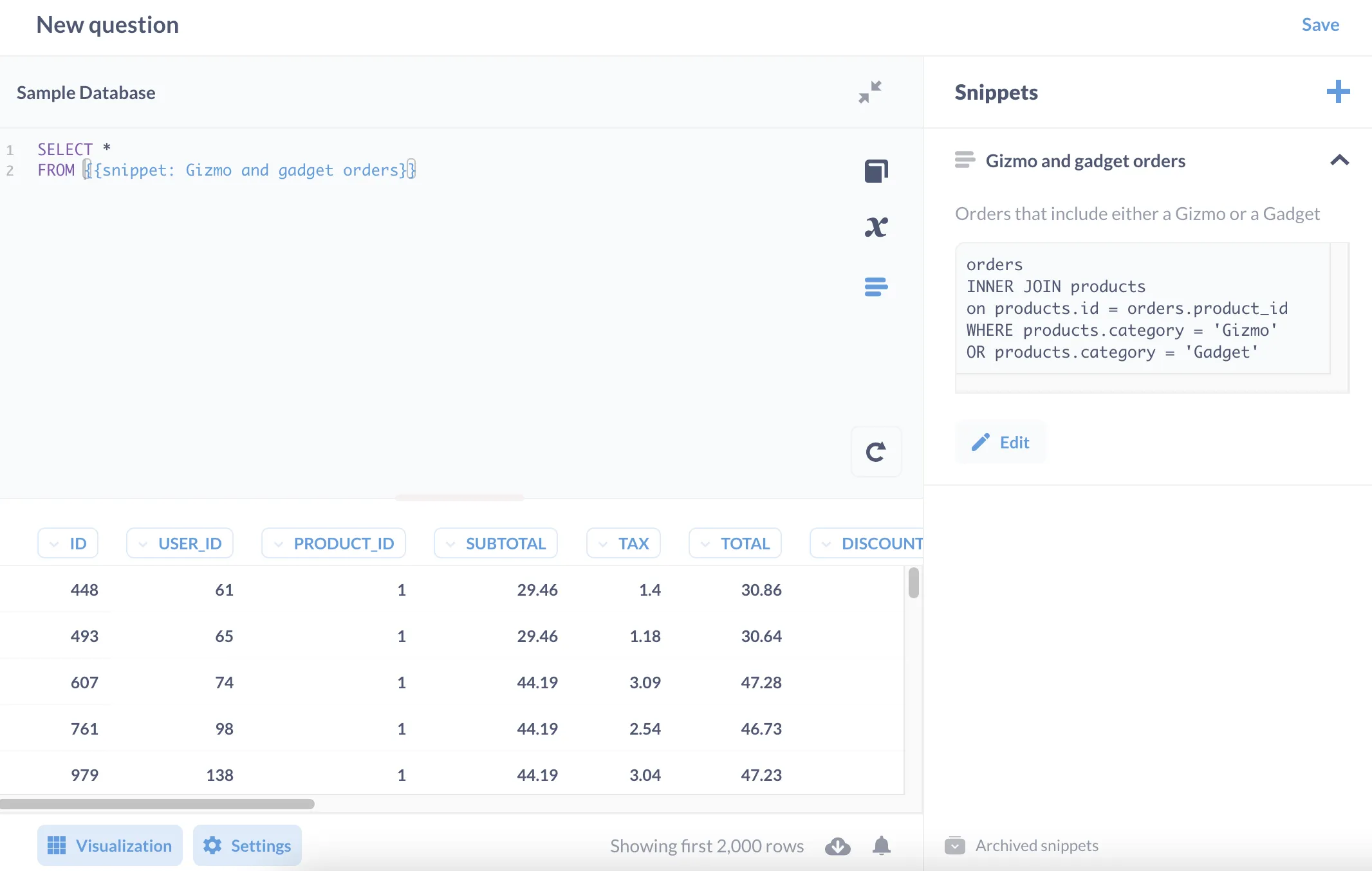Collapse the query editor pane
This screenshot has height=871, width=1372.
tap(870, 92)
